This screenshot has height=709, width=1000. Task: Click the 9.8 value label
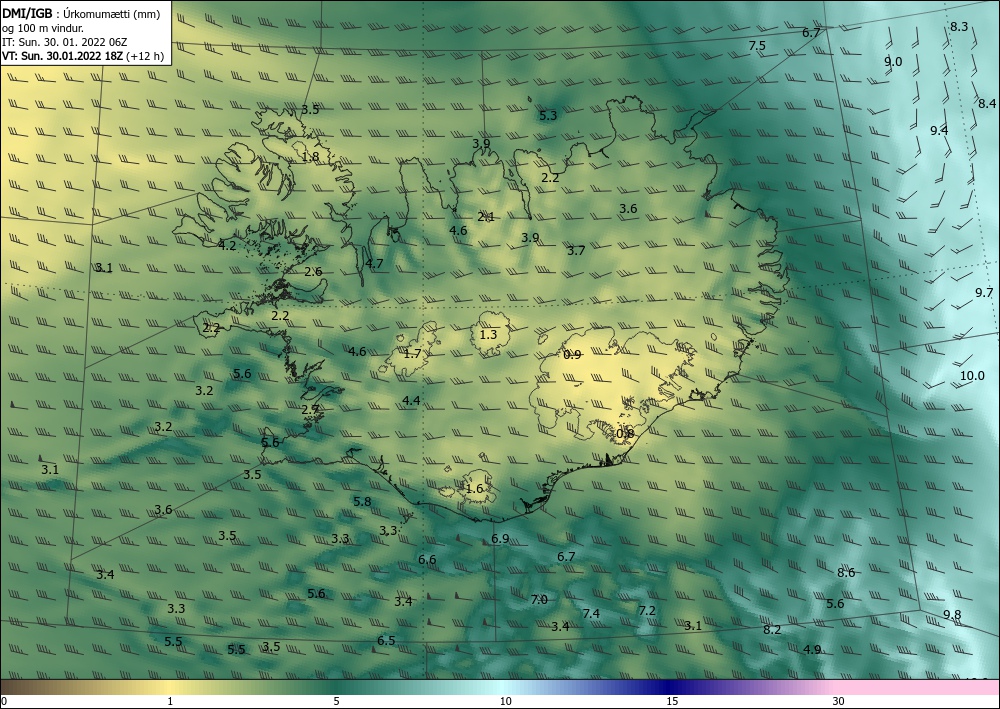(952, 615)
